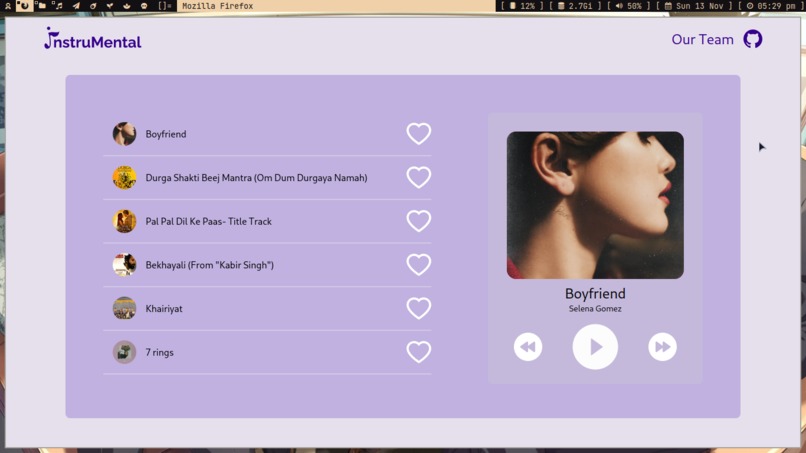Click the InstruMental logo
The height and width of the screenshot is (453, 806).
point(93,39)
